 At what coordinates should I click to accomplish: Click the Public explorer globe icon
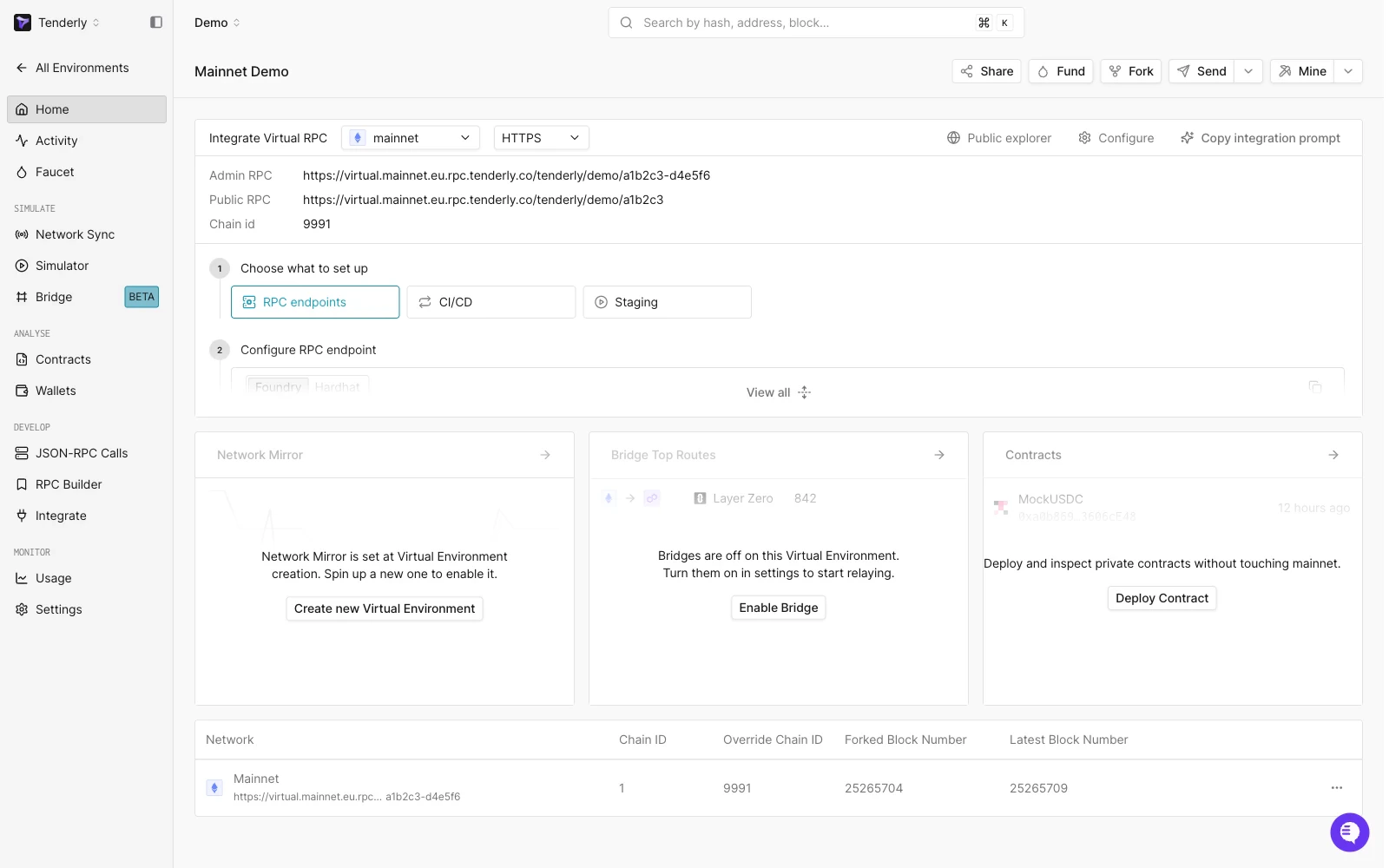coord(953,138)
